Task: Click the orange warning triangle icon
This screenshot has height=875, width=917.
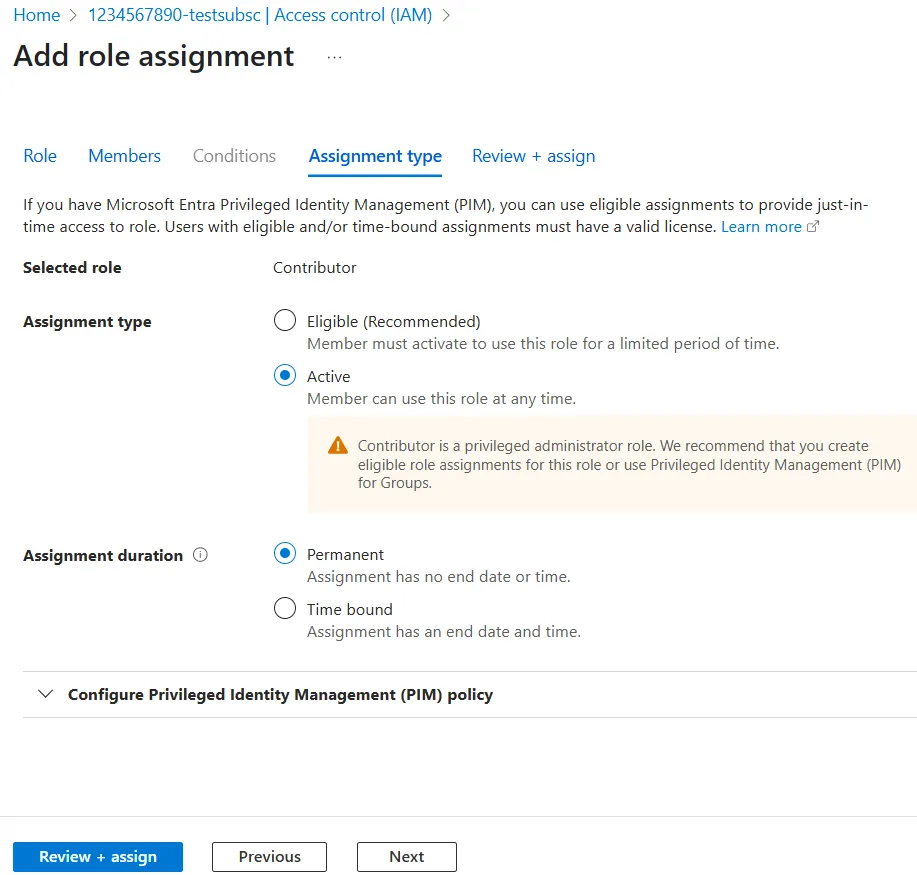Action: pos(338,446)
